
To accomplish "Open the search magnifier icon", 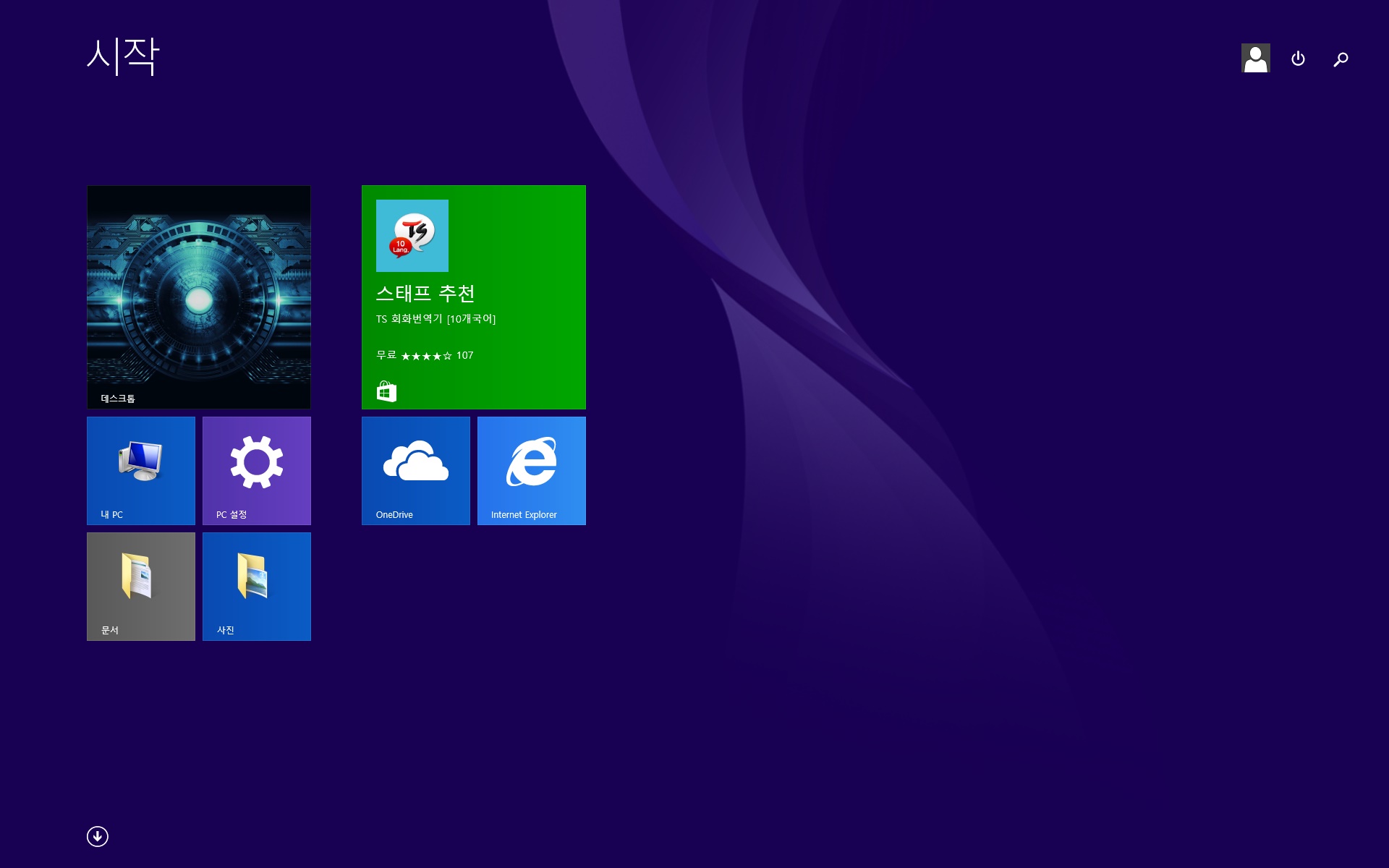I will [1341, 59].
